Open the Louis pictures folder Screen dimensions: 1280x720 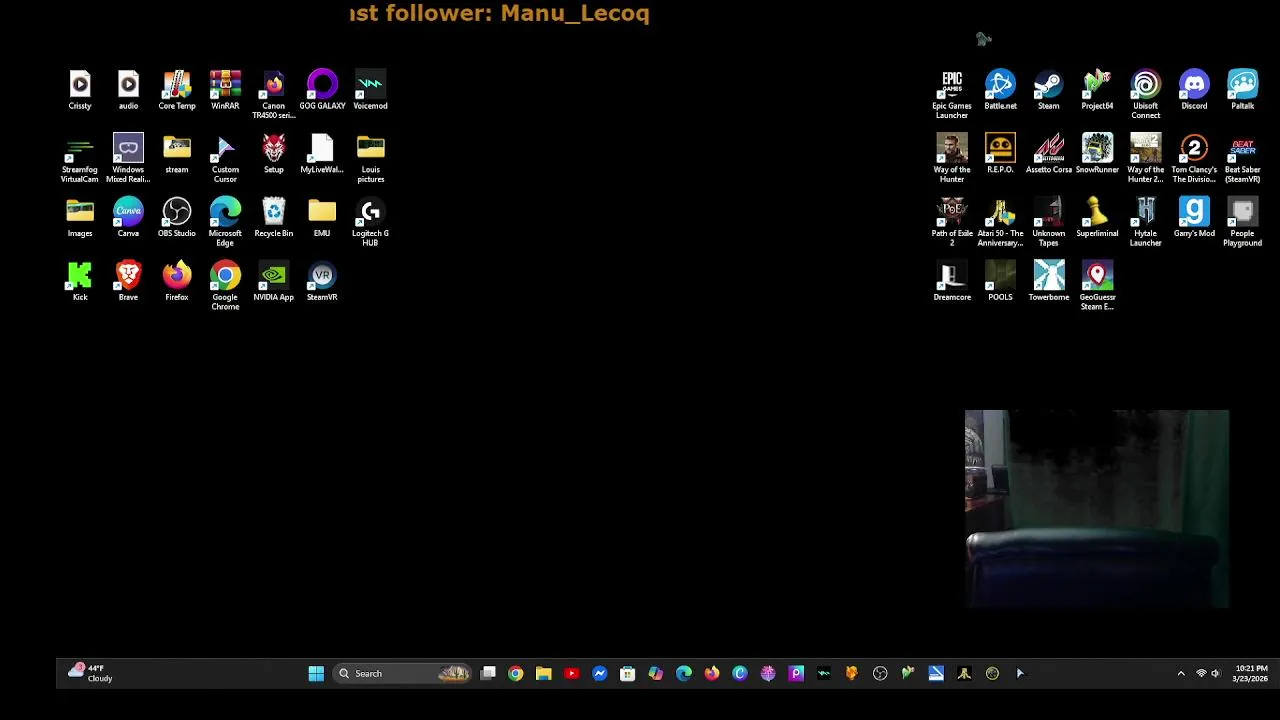click(x=370, y=158)
